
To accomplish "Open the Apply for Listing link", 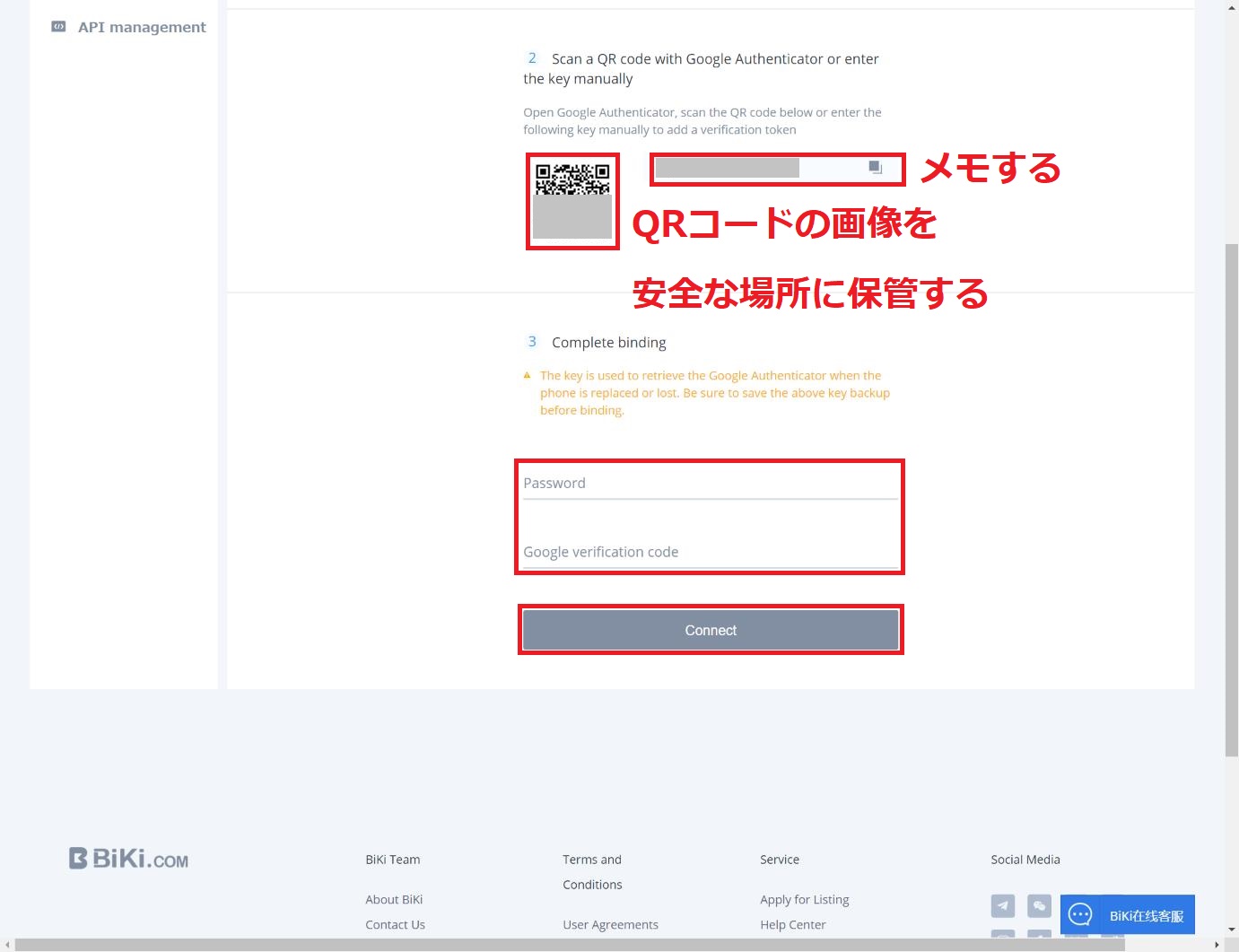I will pyautogui.click(x=804, y=899).
